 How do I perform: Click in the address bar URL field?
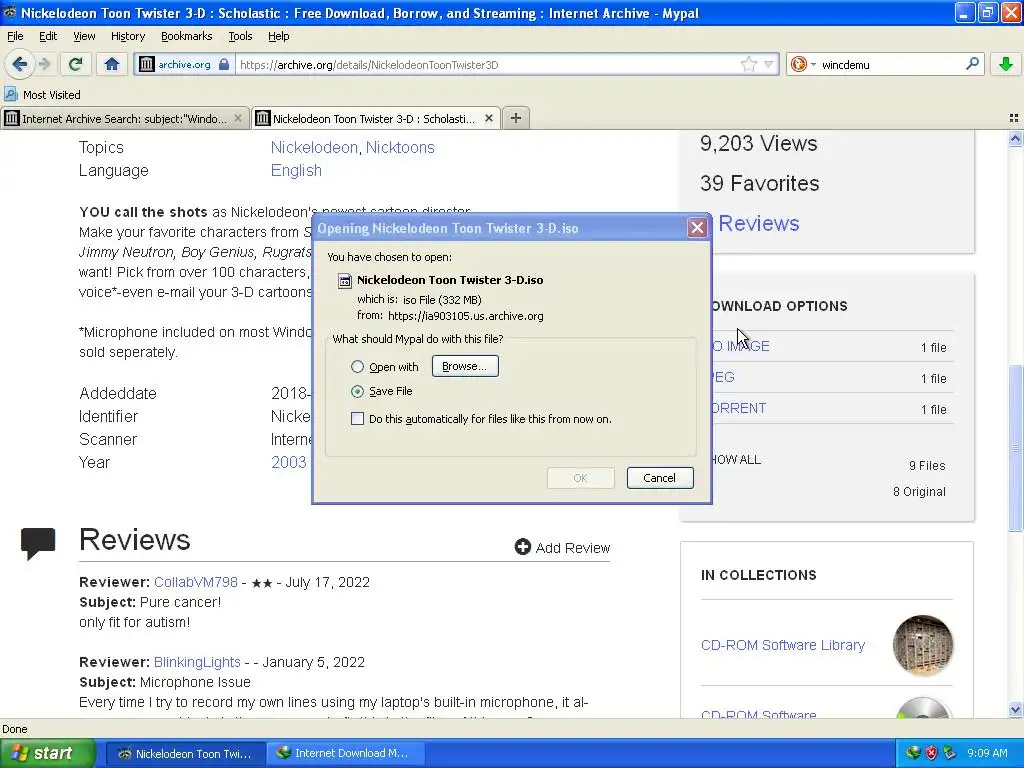click(487, 65)
